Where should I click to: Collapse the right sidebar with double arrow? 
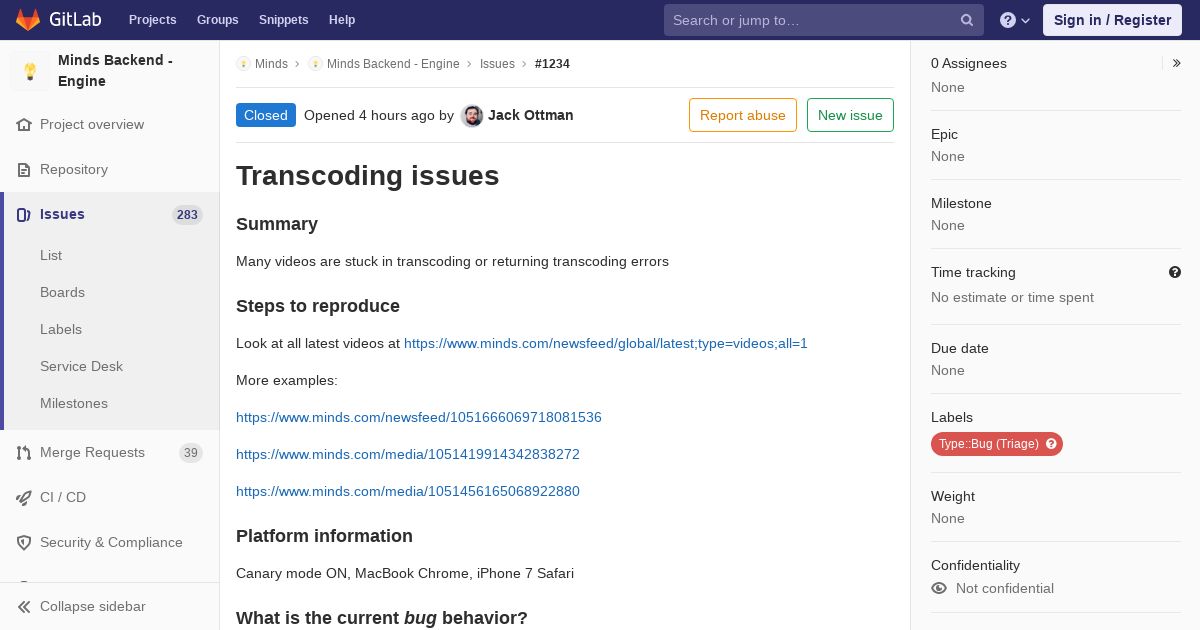point(1176,63)
